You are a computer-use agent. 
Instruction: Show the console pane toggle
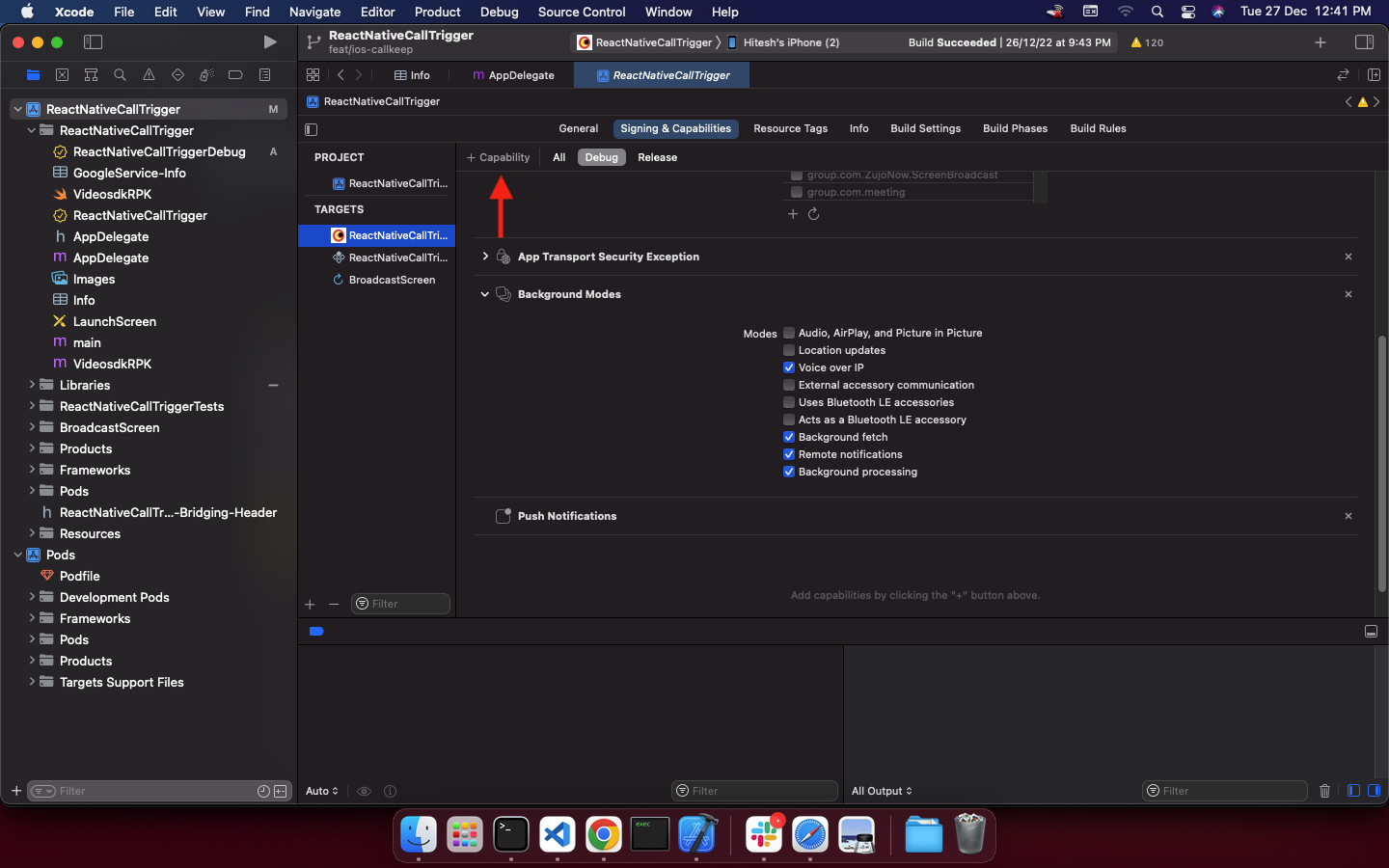1374,791
